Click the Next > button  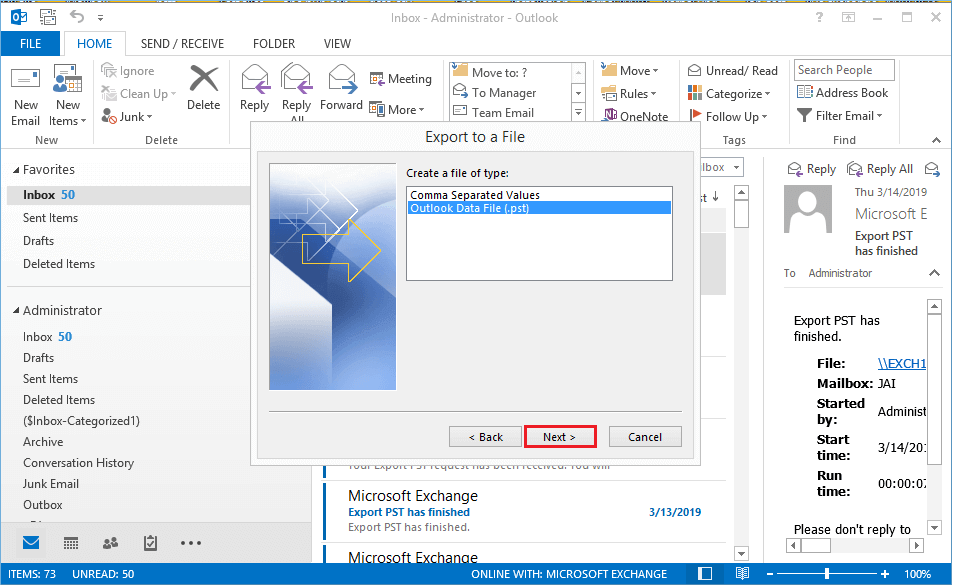pos(560,437)
